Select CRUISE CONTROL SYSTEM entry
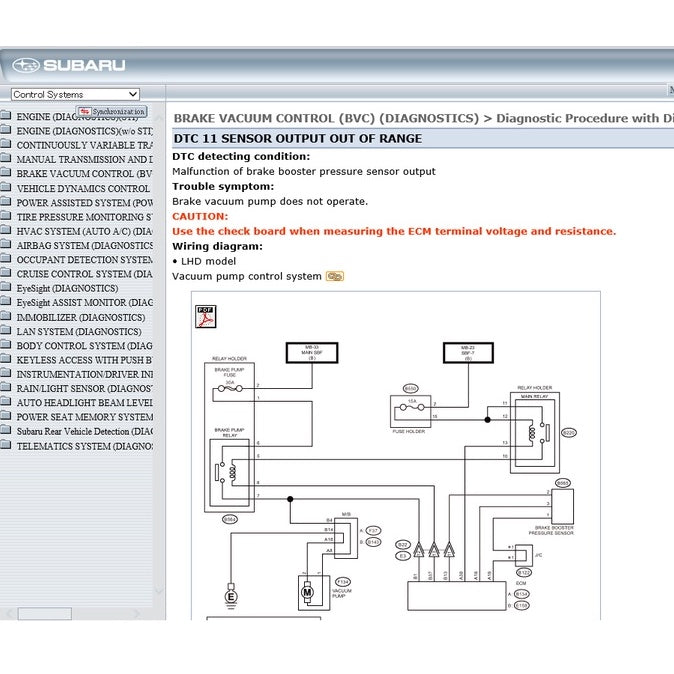This screenshot has width=674, height=674. [x=84, y=274]
